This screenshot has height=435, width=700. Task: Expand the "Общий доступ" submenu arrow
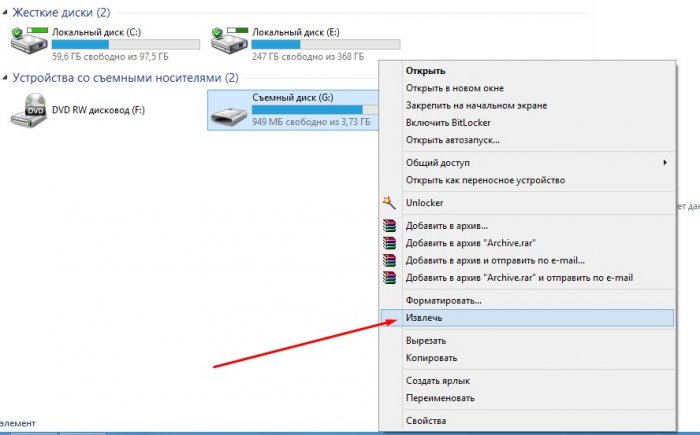pyautogui.click(x=666, y=163)
